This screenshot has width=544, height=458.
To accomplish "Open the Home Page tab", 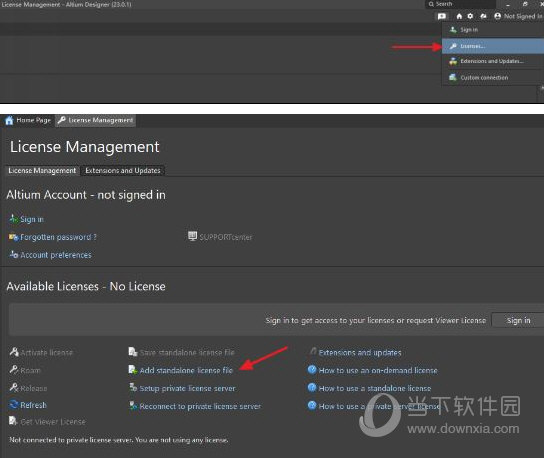I will click(28, 120).
